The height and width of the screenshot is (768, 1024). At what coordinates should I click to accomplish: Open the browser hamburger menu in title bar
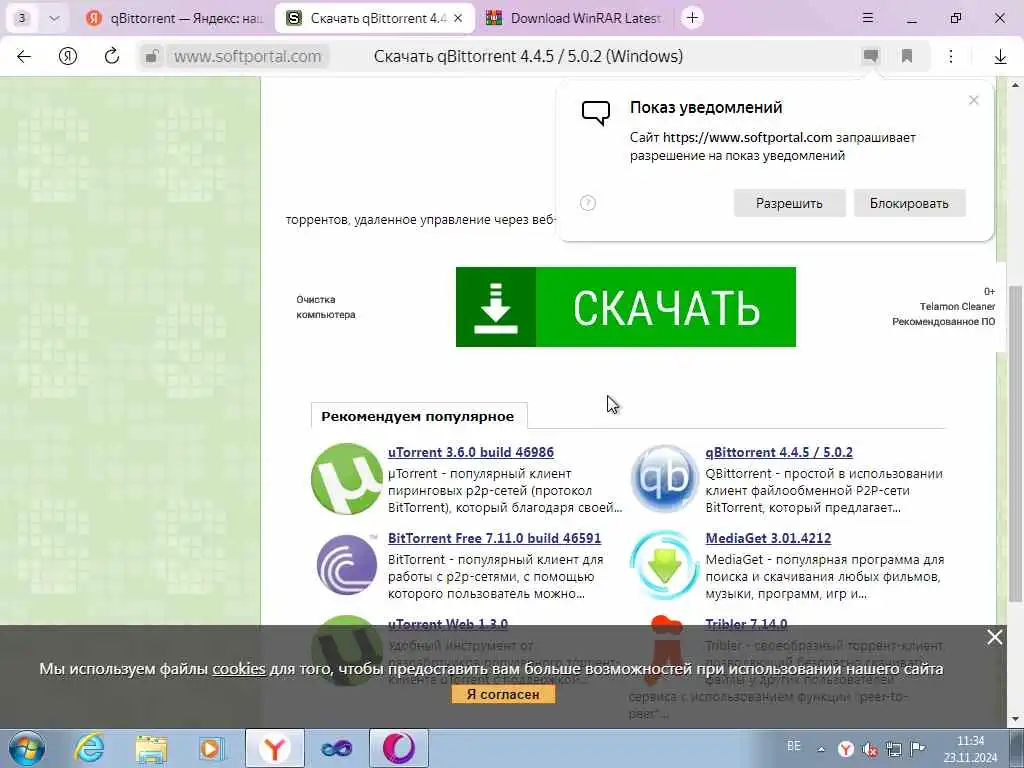click(868, 18)
